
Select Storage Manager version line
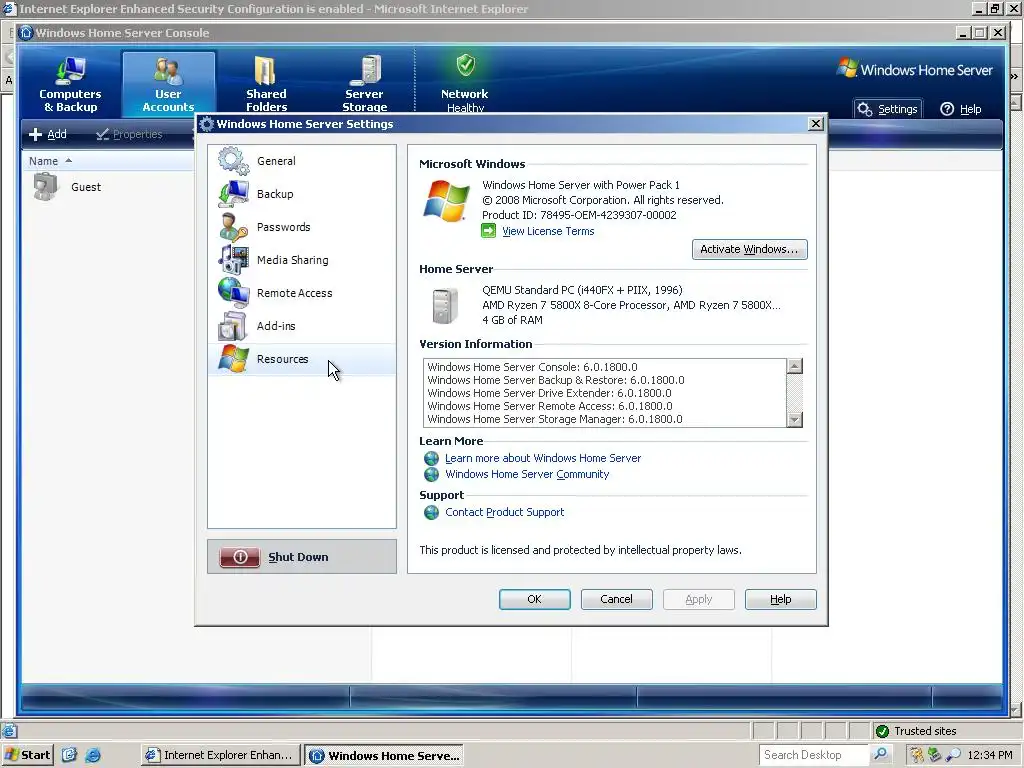[x=554, y=419]
